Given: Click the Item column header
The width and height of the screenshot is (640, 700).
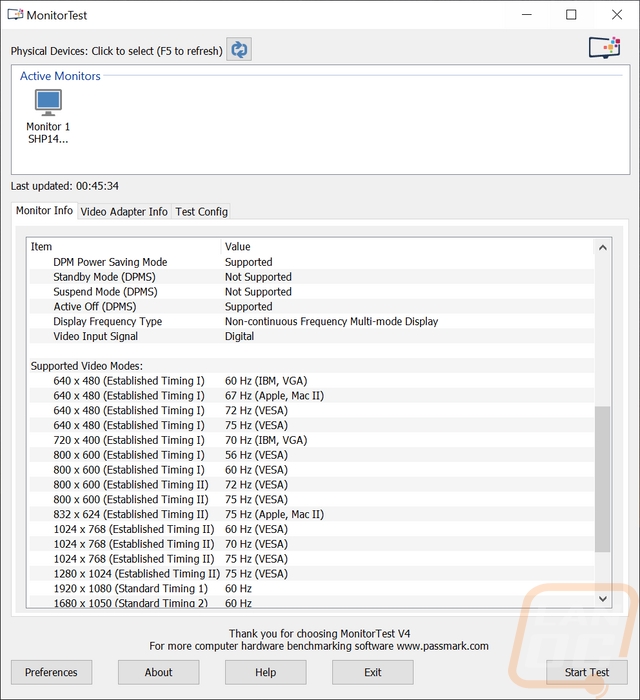Looking at the screenshot, I should tap(124, 247).
